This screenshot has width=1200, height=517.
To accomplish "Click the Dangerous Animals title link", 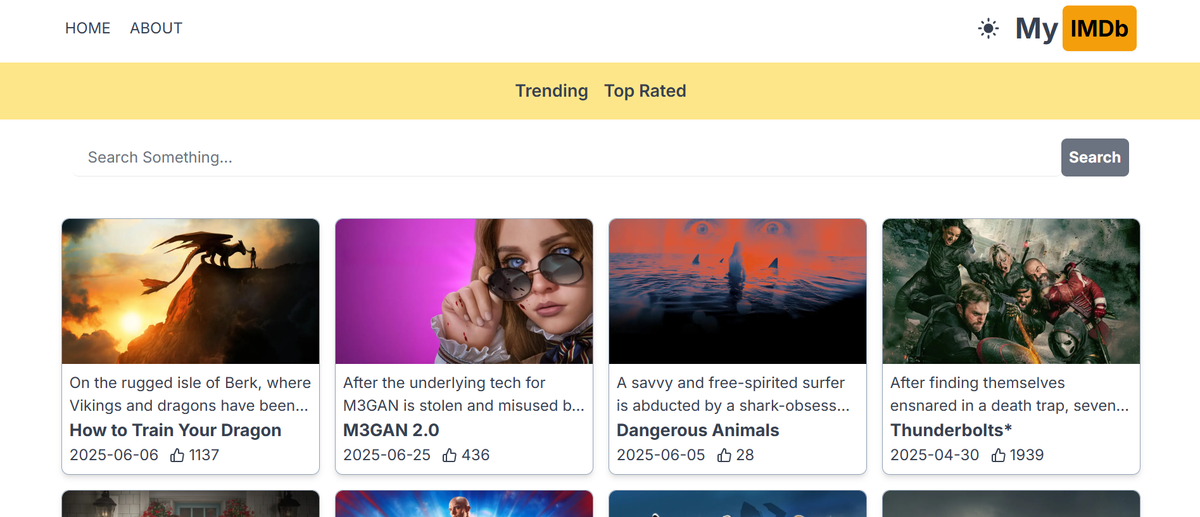I will (x=698, y=430).
